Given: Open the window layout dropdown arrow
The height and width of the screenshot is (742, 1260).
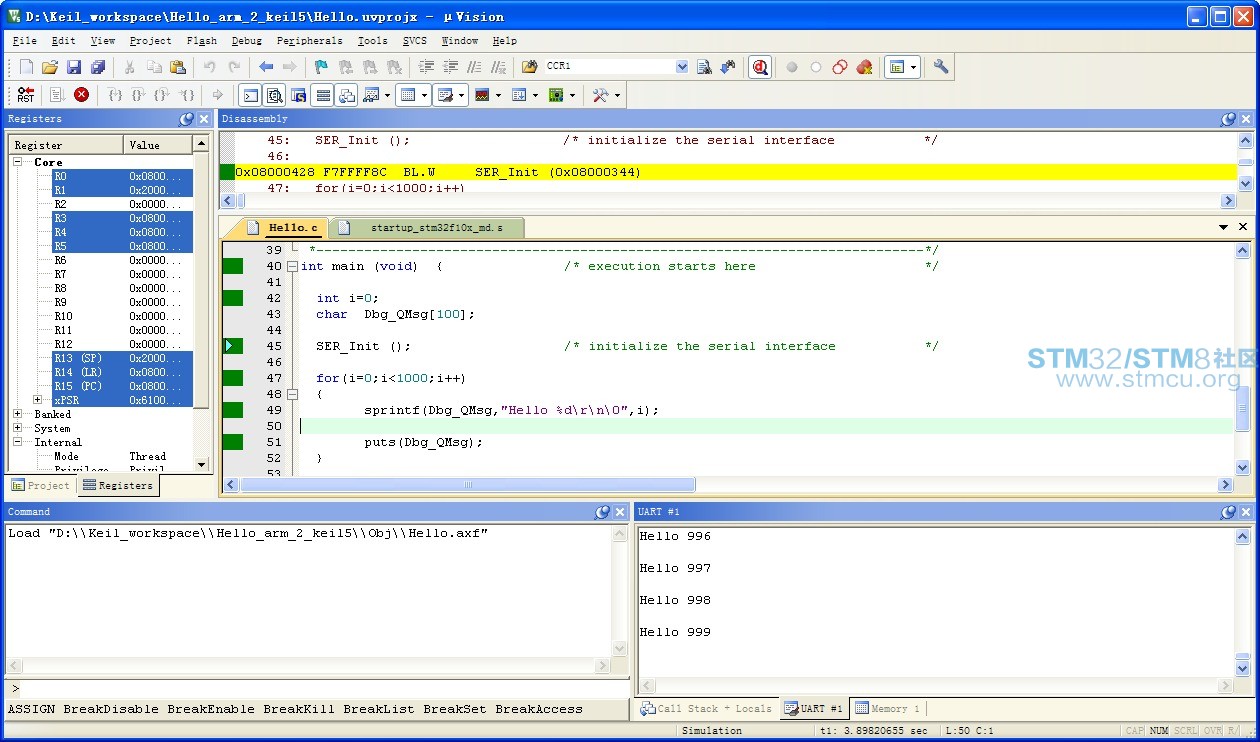Looking at the screenshot, I should click(914, 67).
